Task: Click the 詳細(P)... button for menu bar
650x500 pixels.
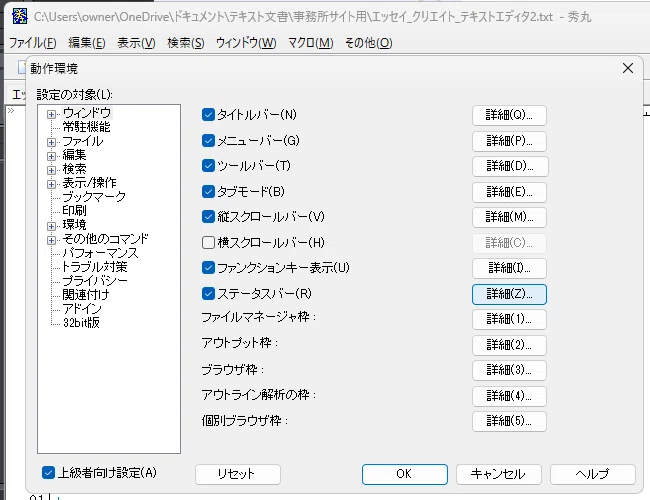Action: [x=509, y=141]
